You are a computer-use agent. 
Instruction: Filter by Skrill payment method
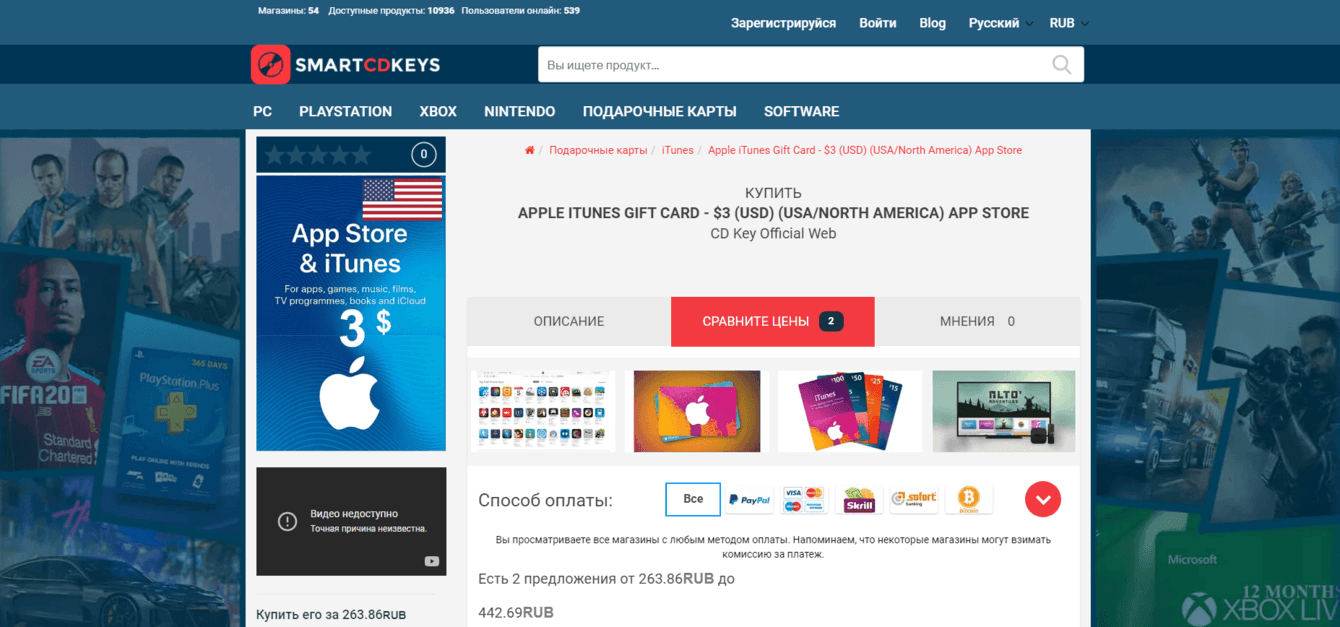click(x=859, y=499)
